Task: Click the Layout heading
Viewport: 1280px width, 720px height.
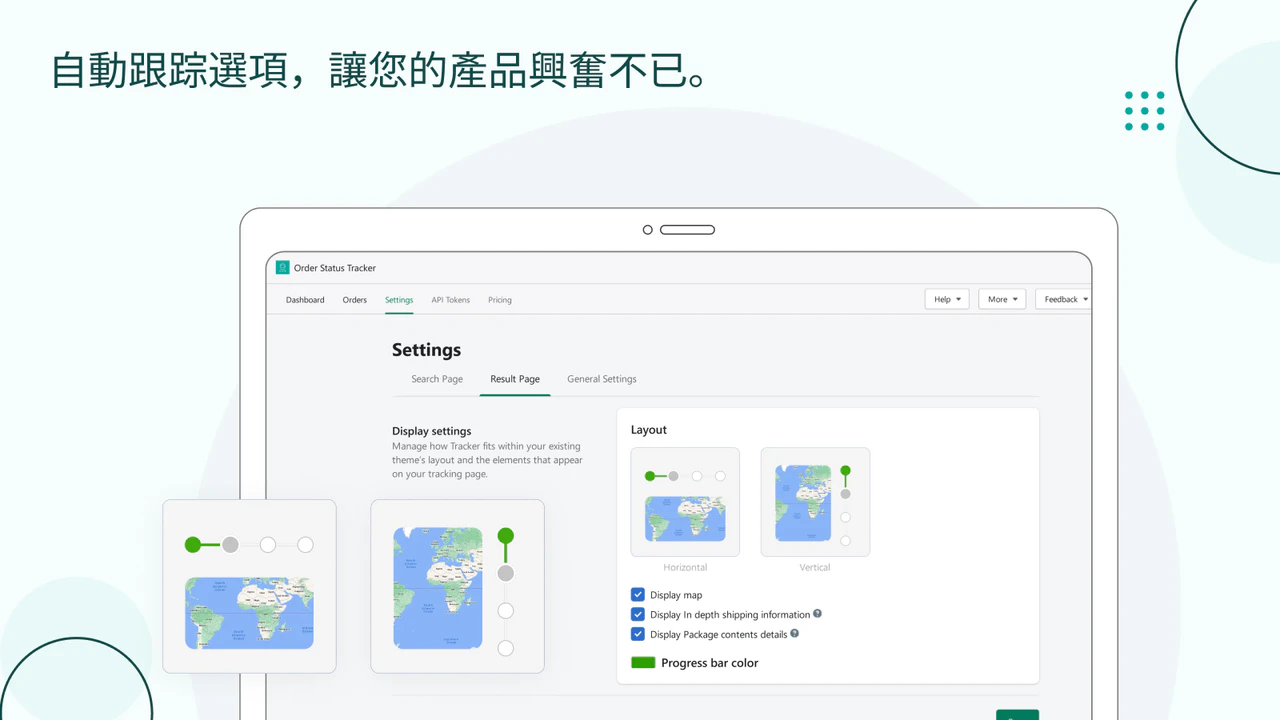Action: pyautogui.click(x=649, y=430)
